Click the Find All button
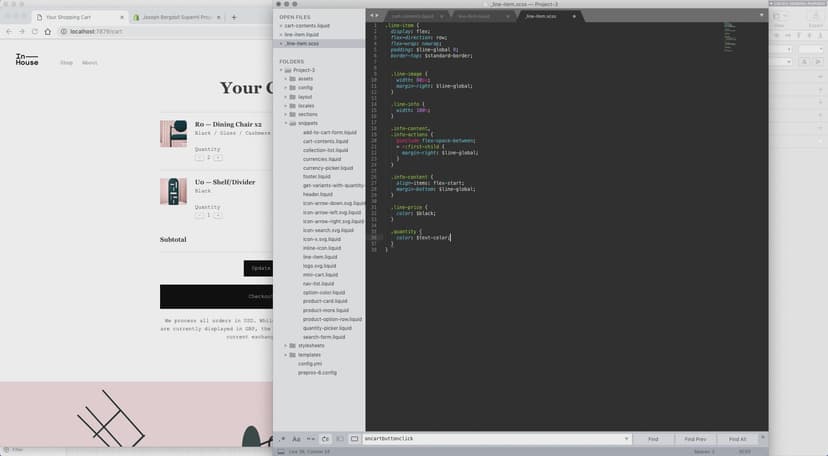Image resolution: width=828 pixels, height=456 pixels. [x=737, y=439]
